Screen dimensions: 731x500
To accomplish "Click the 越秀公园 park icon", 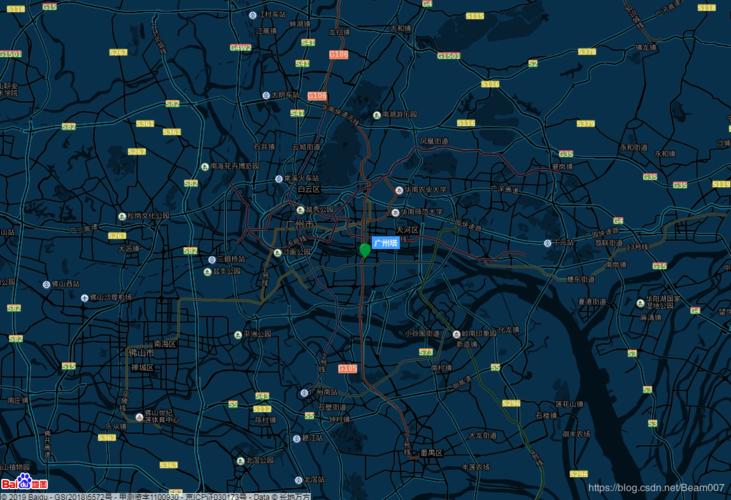I will click(301, 210).
